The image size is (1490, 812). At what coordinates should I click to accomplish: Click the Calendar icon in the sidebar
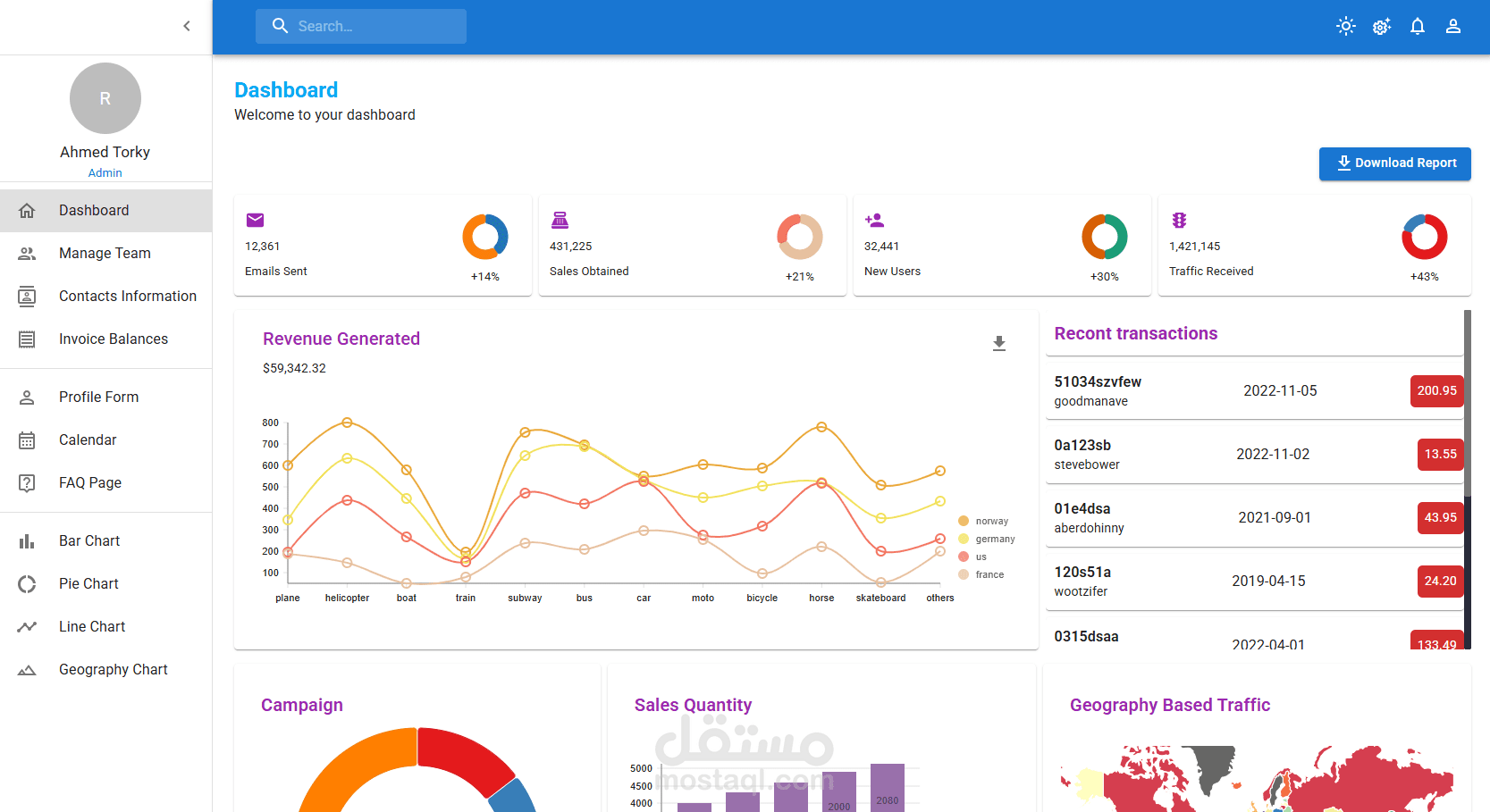pos(27,439)
